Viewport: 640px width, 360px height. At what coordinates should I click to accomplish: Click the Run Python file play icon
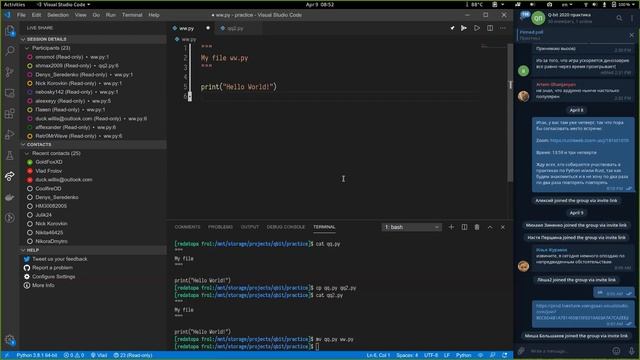pyautogui.click(x=477, y=28)
